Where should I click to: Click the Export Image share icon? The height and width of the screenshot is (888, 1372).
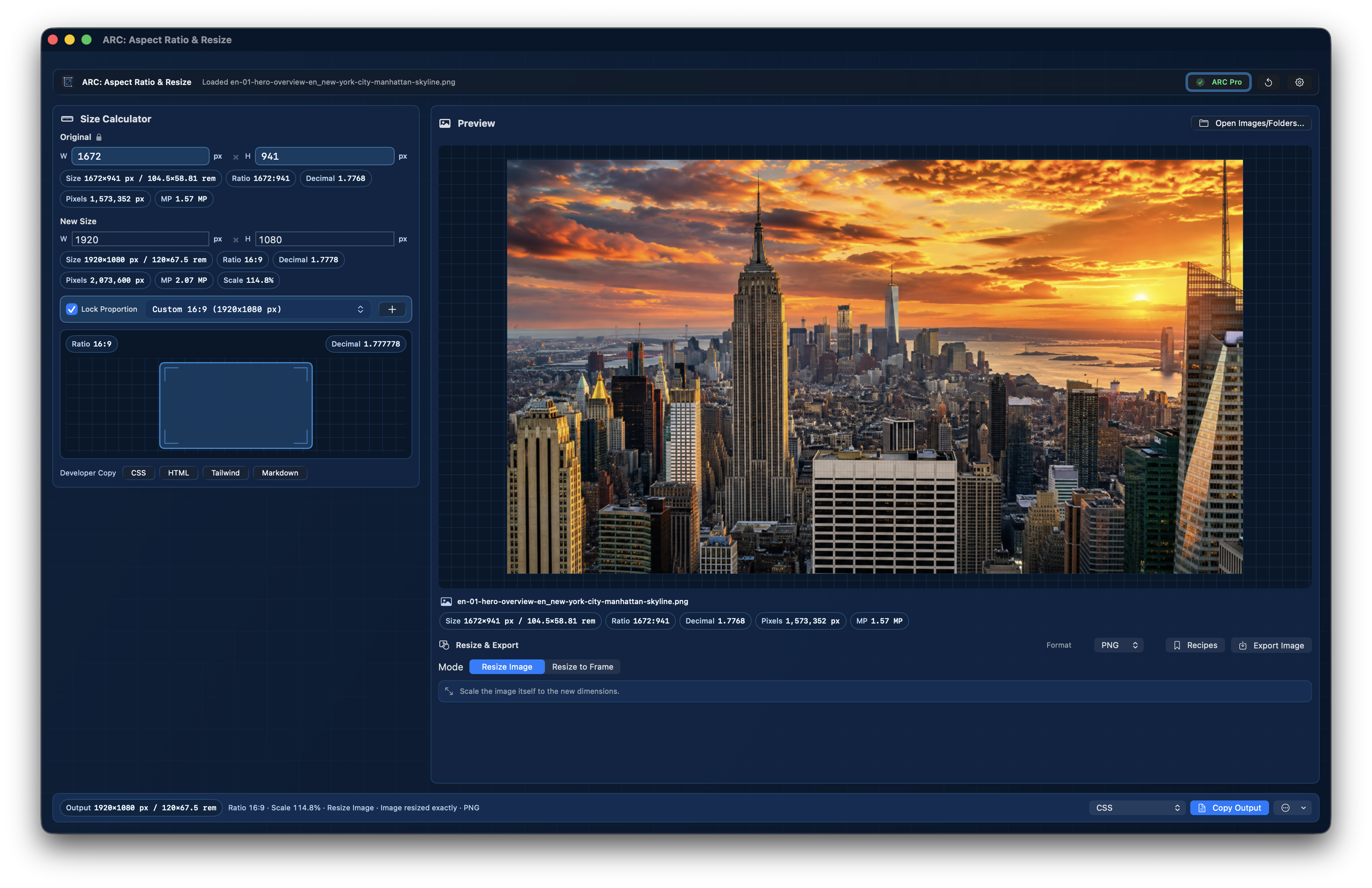pos(1243,645)
